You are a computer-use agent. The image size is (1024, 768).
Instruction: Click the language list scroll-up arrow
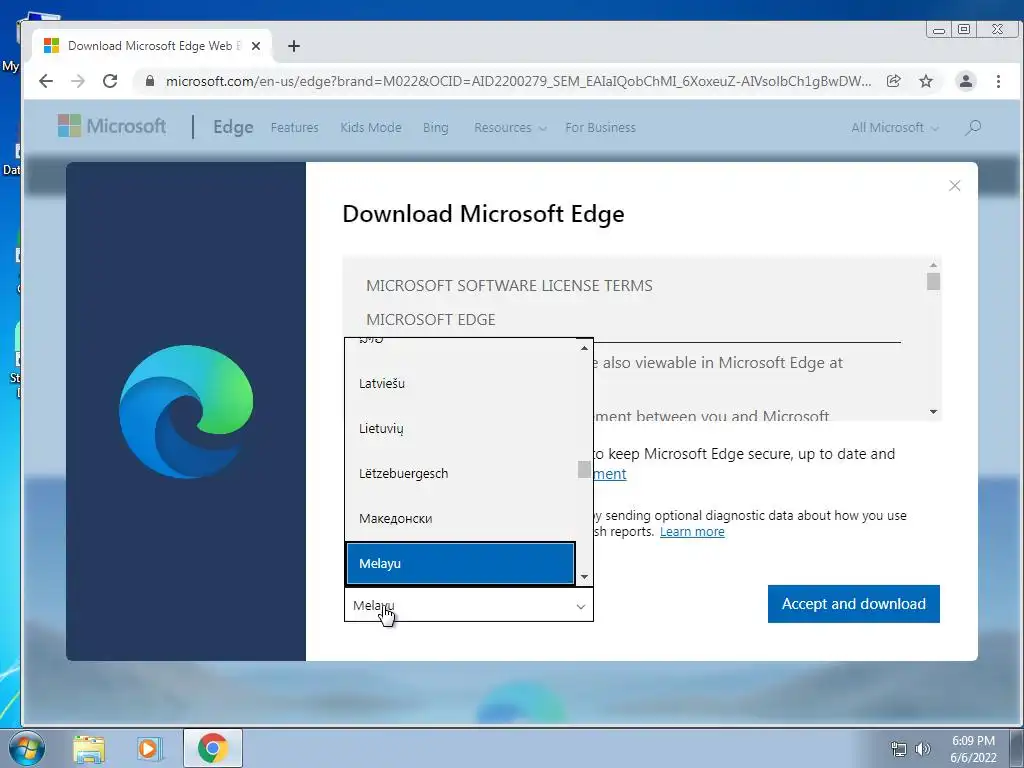[x=584, y=348]
